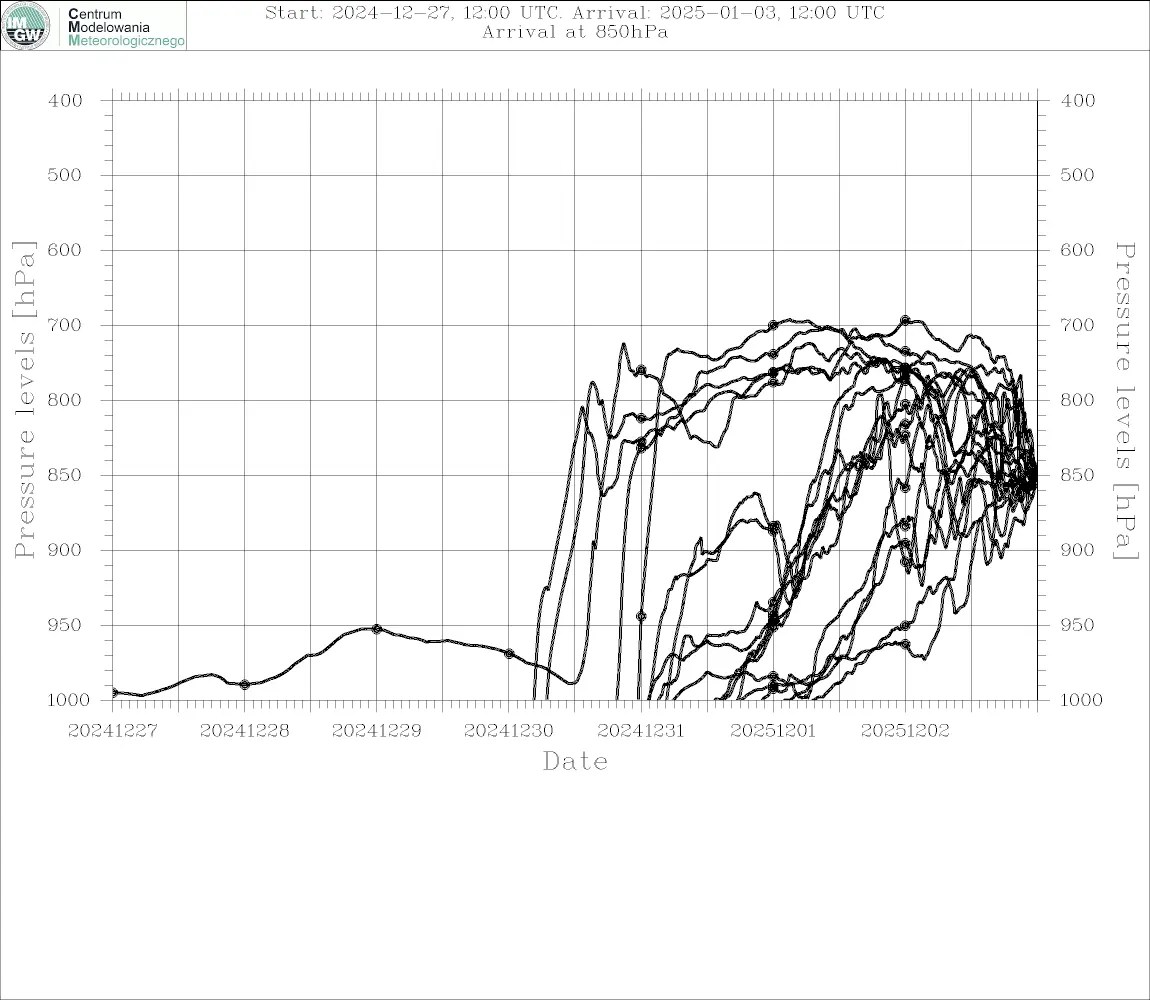Click the right axis '800' label
1150x1000 pixels.
click(x=1077, y=401)
